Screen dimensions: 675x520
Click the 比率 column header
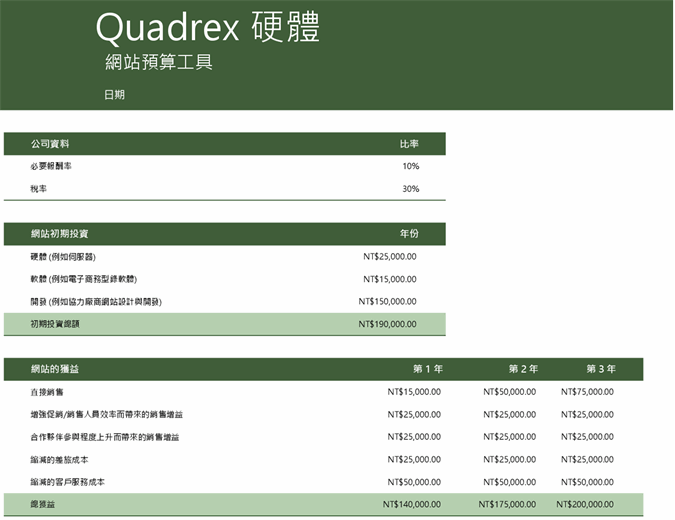click(409, 144)
